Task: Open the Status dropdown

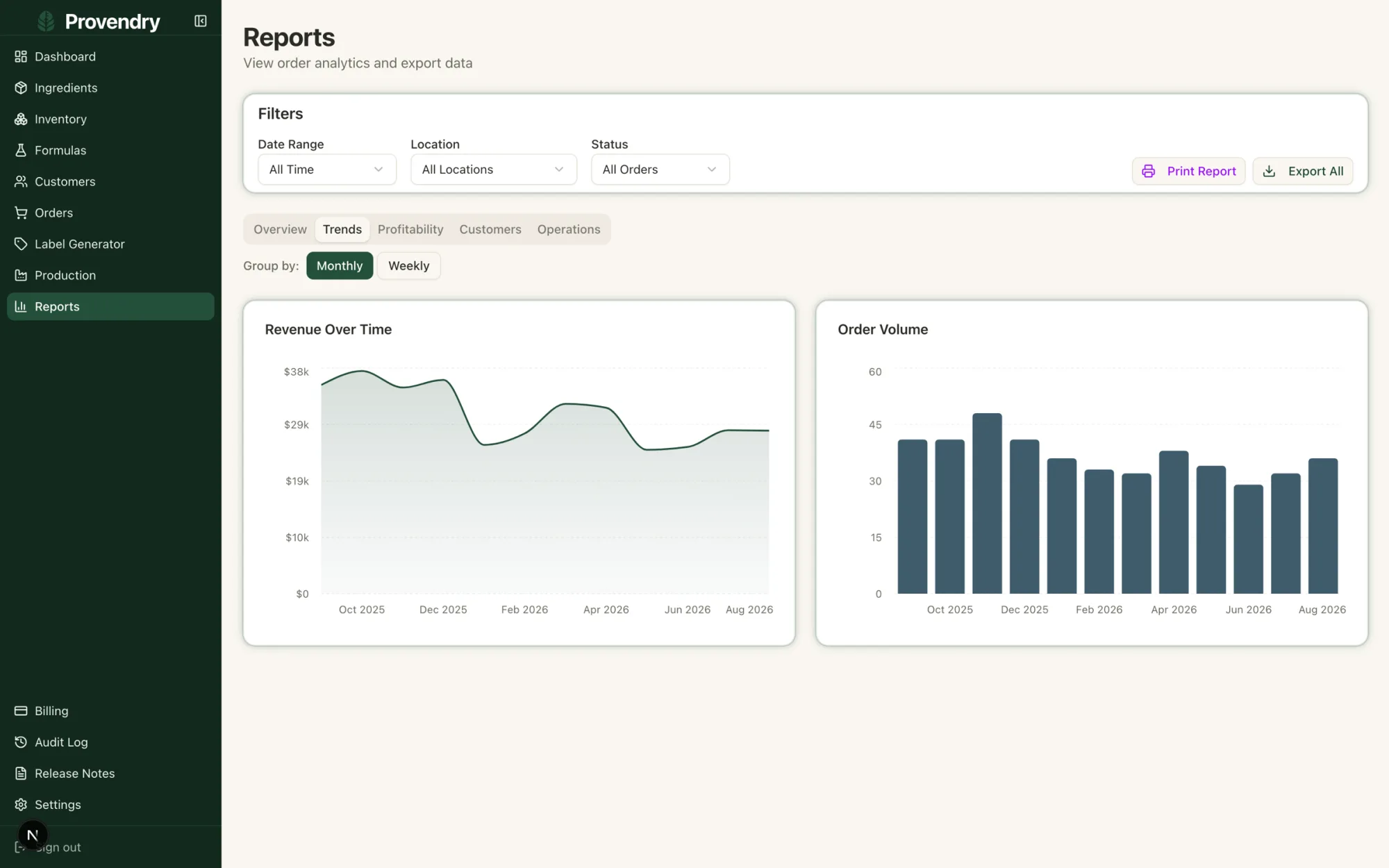Action: (x=660, y=169)
